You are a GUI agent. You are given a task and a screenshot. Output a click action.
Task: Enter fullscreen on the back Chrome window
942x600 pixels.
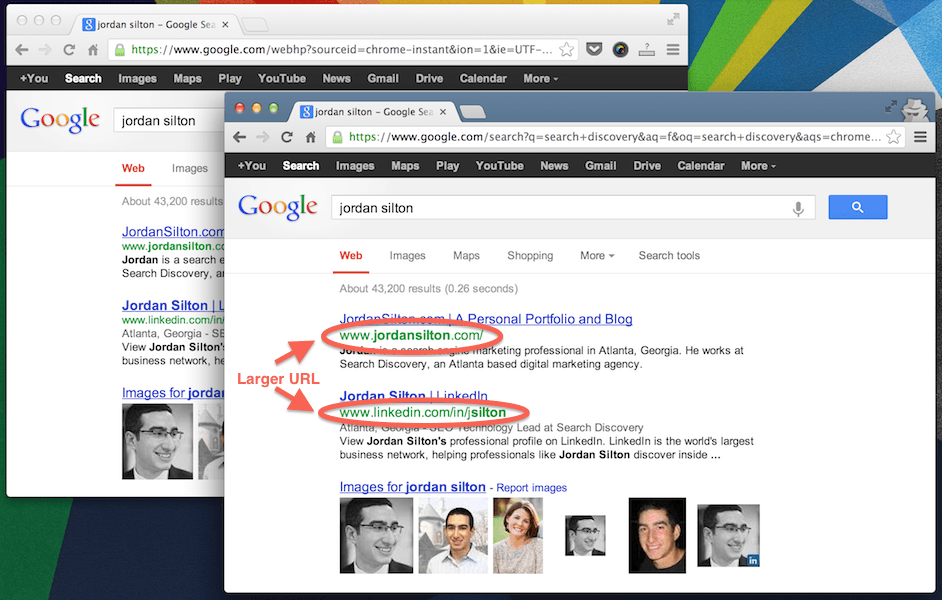point(673,20)
